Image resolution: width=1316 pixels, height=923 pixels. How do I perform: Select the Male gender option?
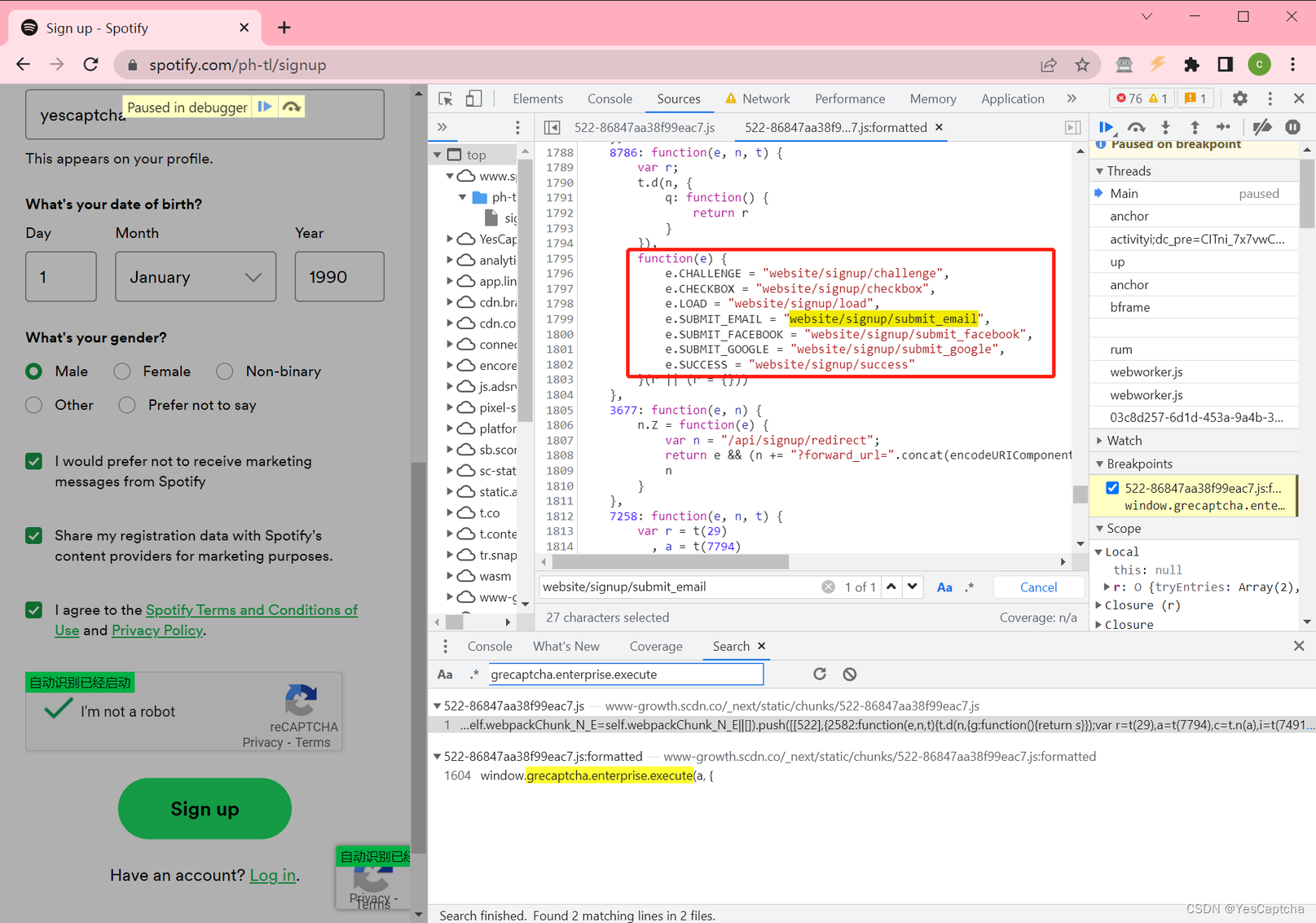click(x=33, y=371)
